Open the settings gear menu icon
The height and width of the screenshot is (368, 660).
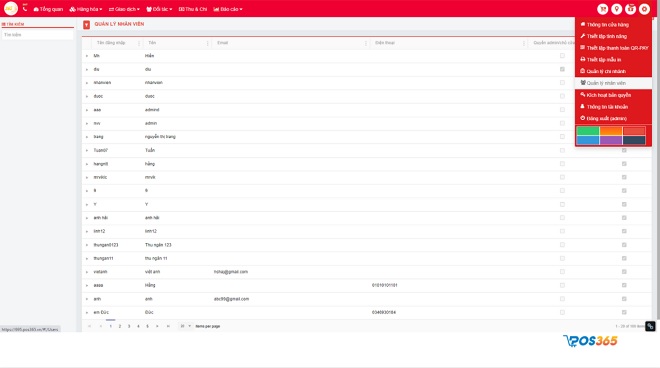tap(644, 9)
